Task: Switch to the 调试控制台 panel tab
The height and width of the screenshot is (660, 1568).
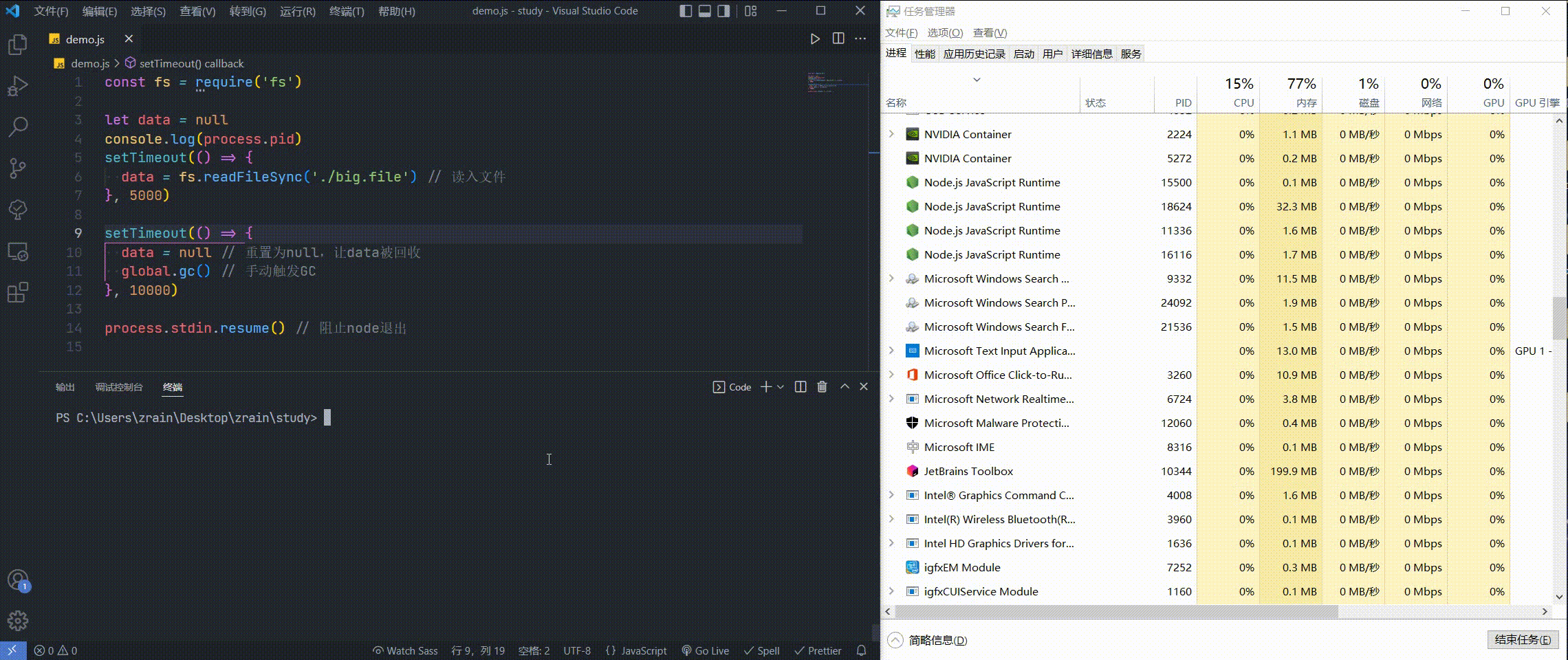Action: click(119, 387)
